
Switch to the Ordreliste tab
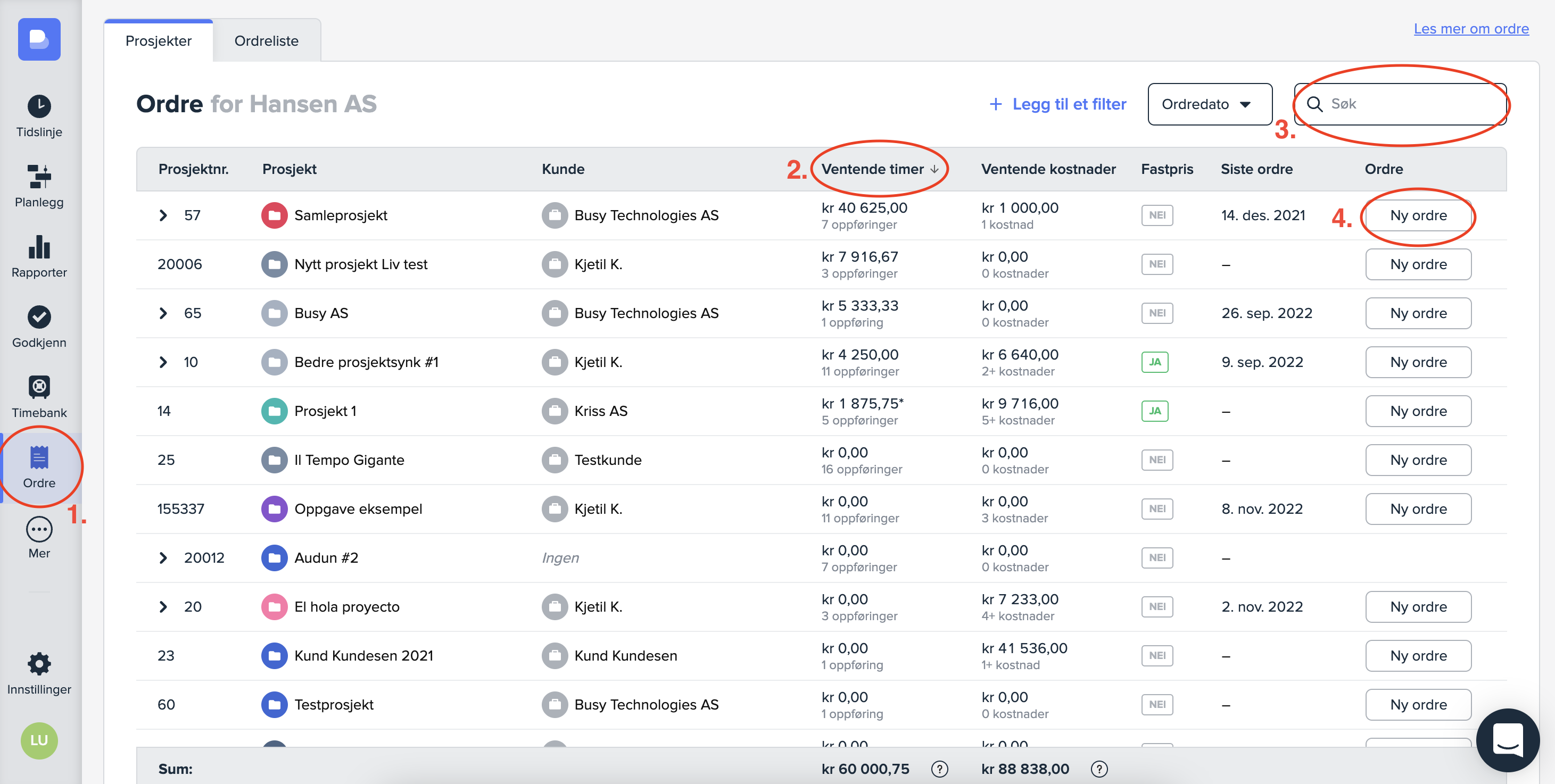point(266,41)
